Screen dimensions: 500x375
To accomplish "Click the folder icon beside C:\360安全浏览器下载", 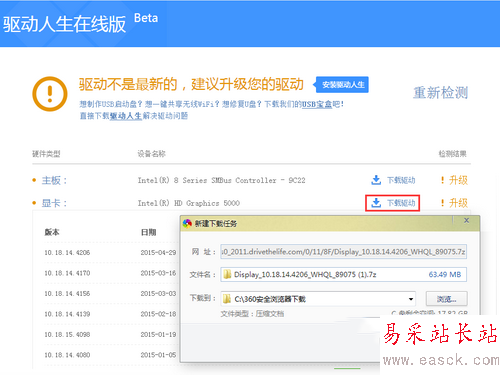I will pos(227,299).
